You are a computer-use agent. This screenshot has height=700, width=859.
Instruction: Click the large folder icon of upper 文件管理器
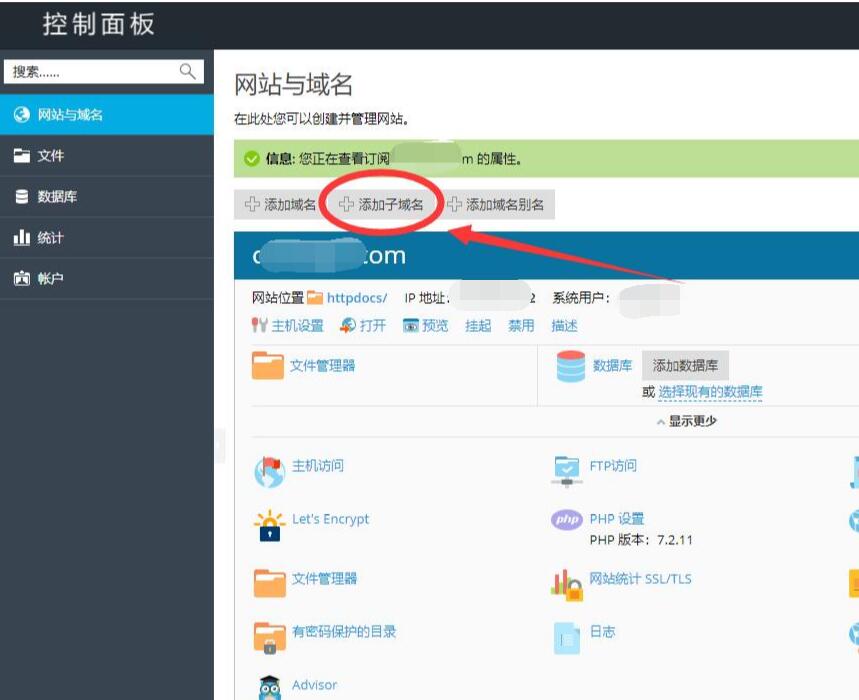pos(268,365)
